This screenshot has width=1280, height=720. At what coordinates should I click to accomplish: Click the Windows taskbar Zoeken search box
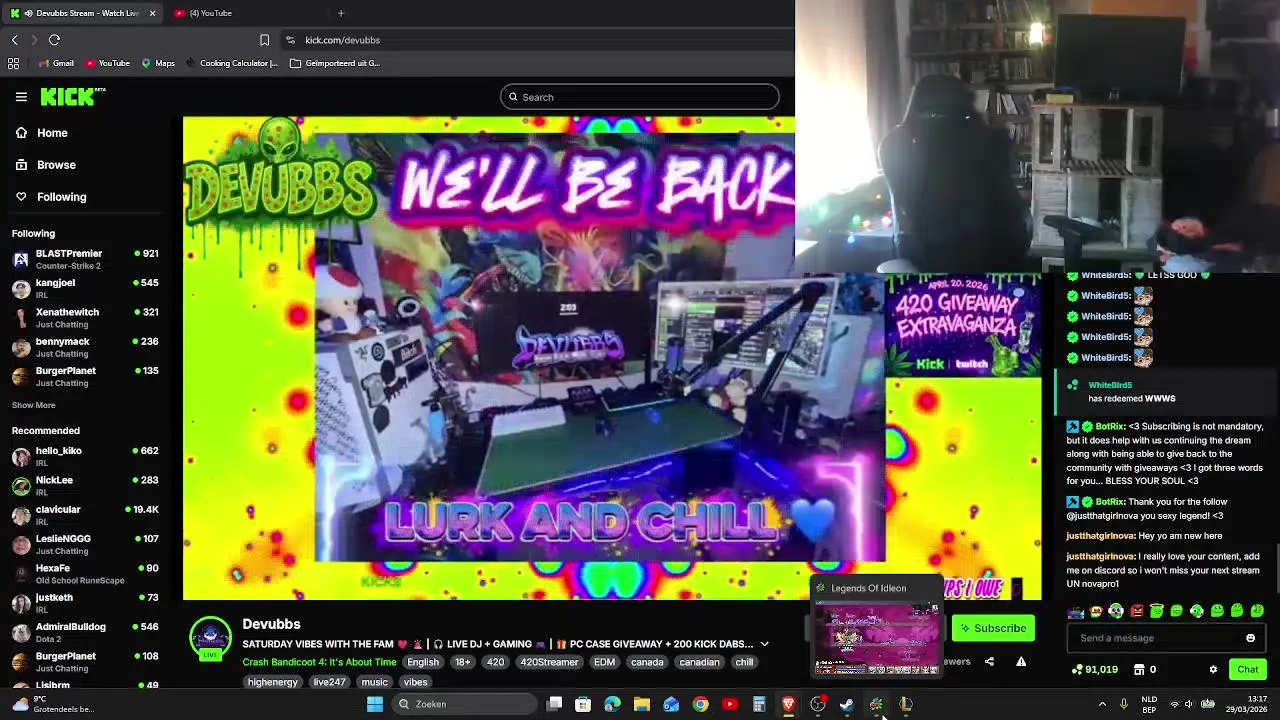point(465,704)
